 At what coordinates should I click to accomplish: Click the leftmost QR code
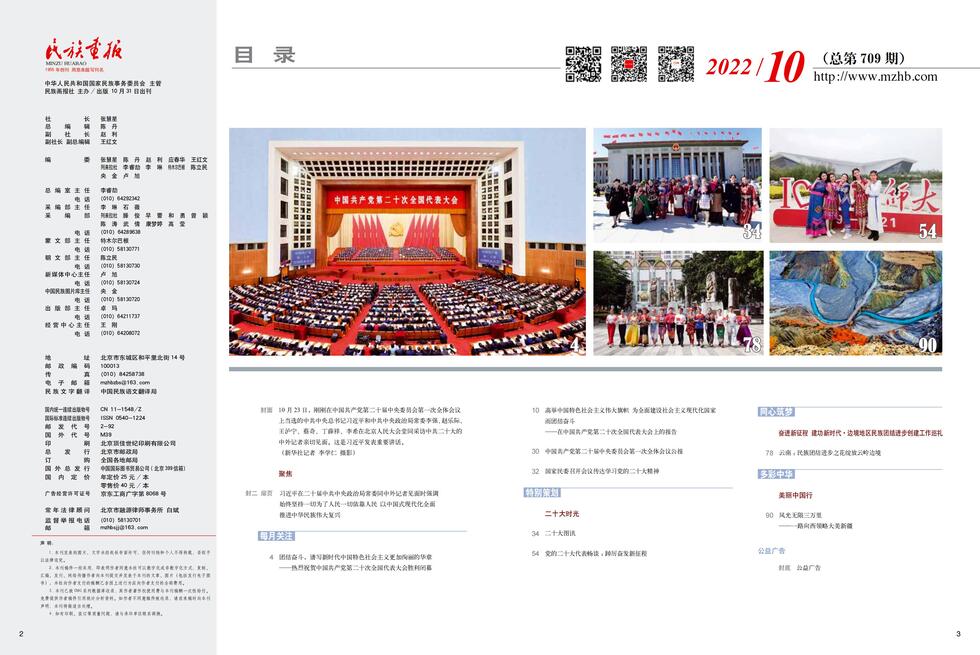(583, 64)
